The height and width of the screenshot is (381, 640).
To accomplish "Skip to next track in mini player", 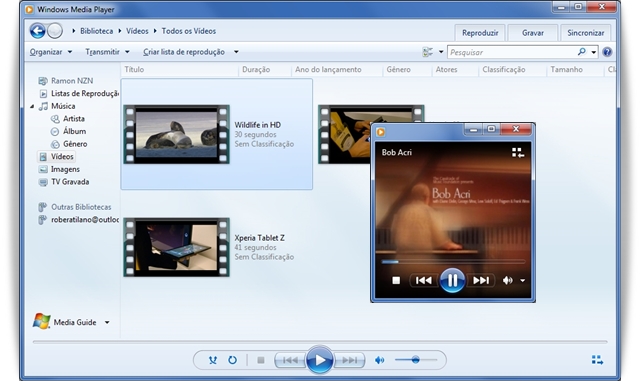I will click(481, 281).
